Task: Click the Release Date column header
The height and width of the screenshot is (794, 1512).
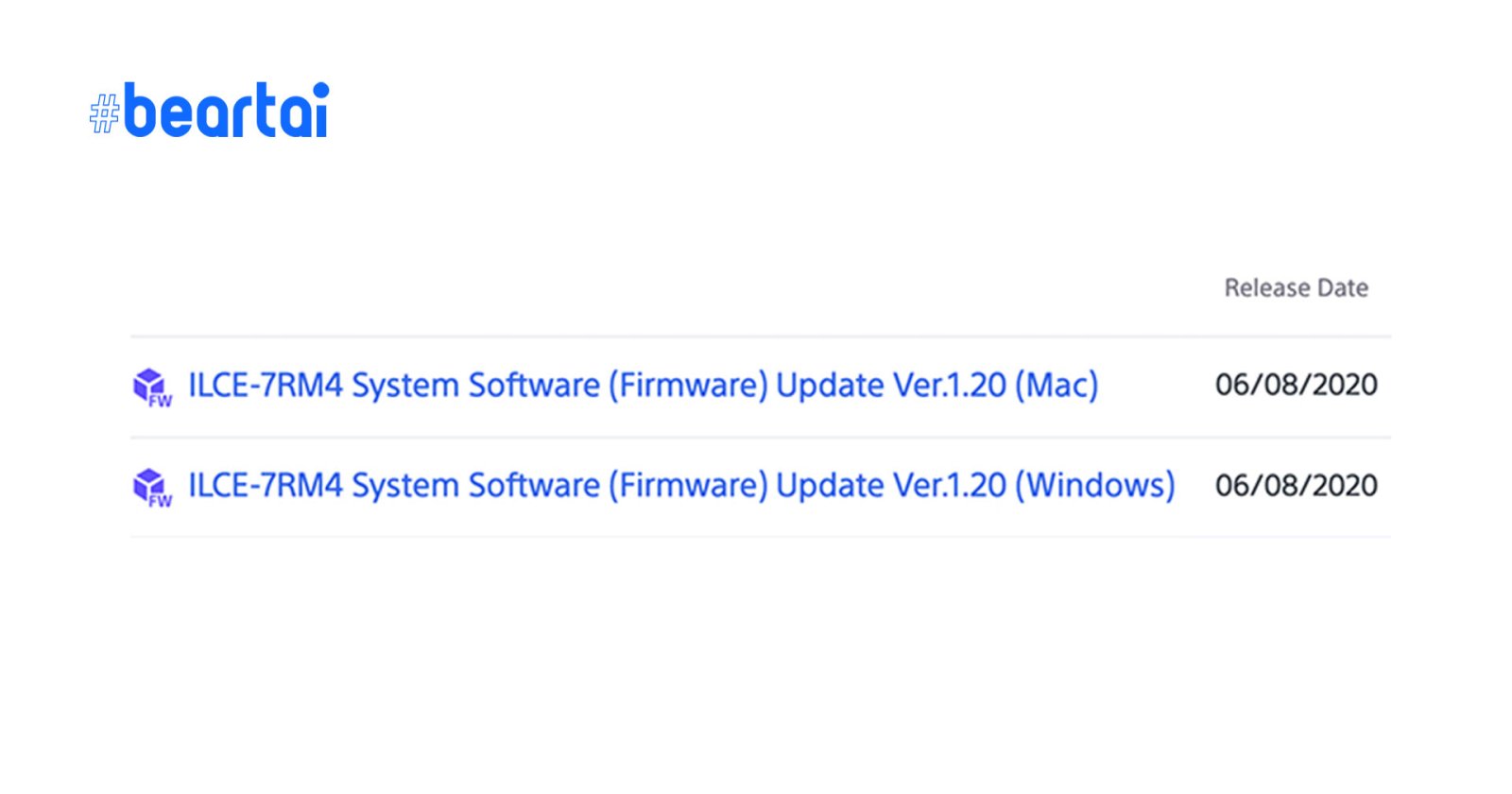Action: [1296, 287]
